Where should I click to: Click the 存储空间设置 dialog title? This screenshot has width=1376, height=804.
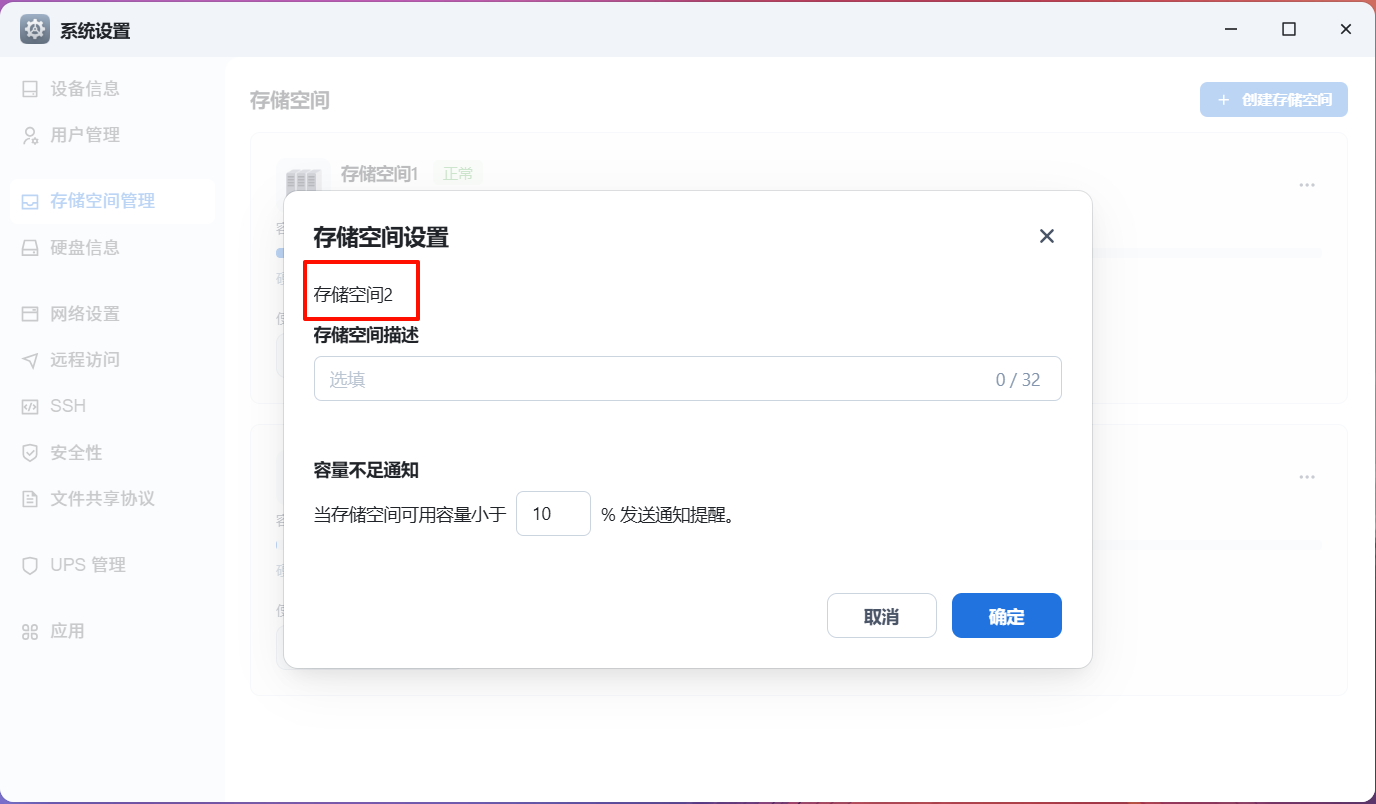[381, 237]
